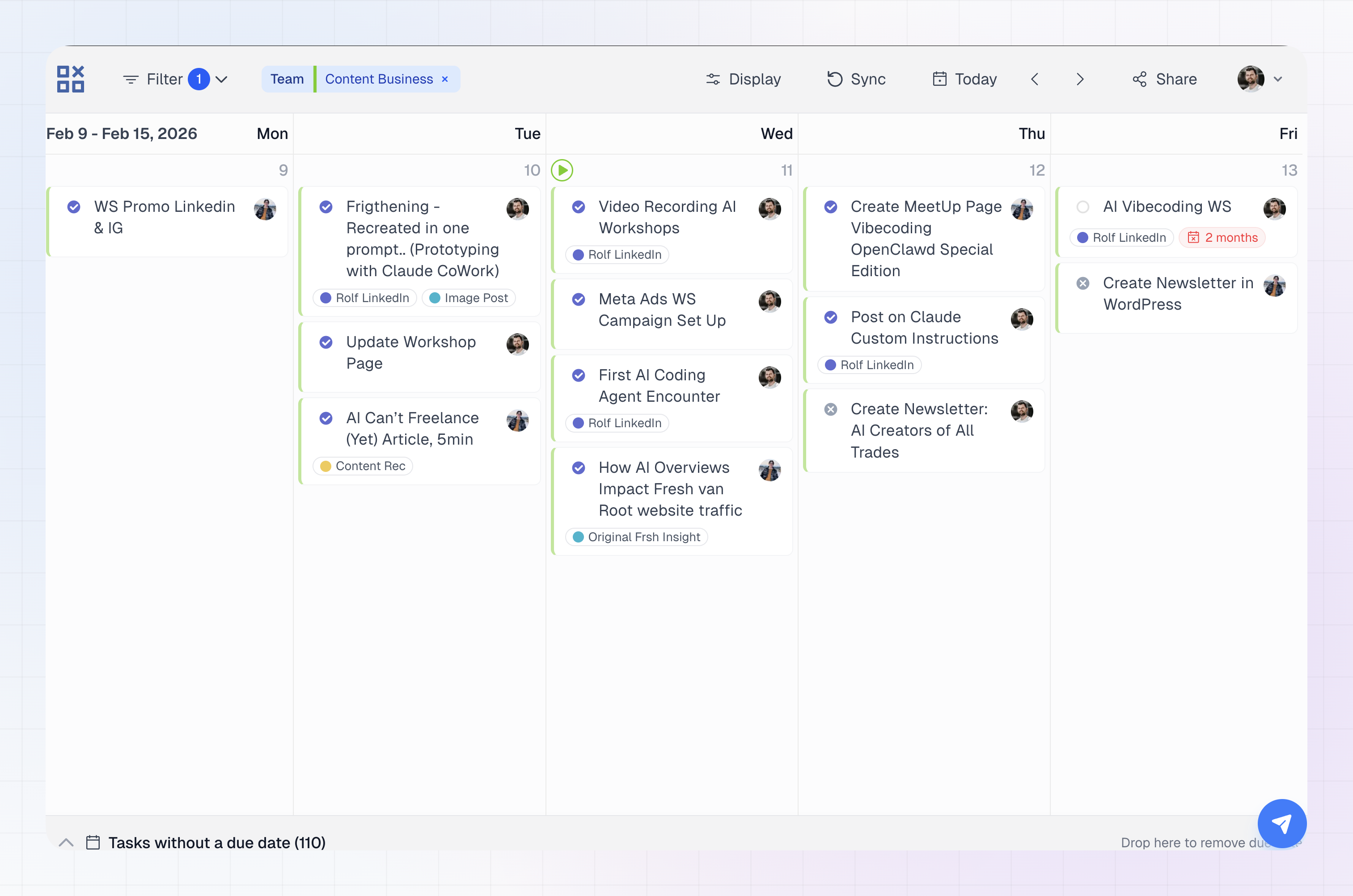Screen dimensions: 1353x896
Task: Expand the profile dropdown chevron
Action: (1278, 80)
